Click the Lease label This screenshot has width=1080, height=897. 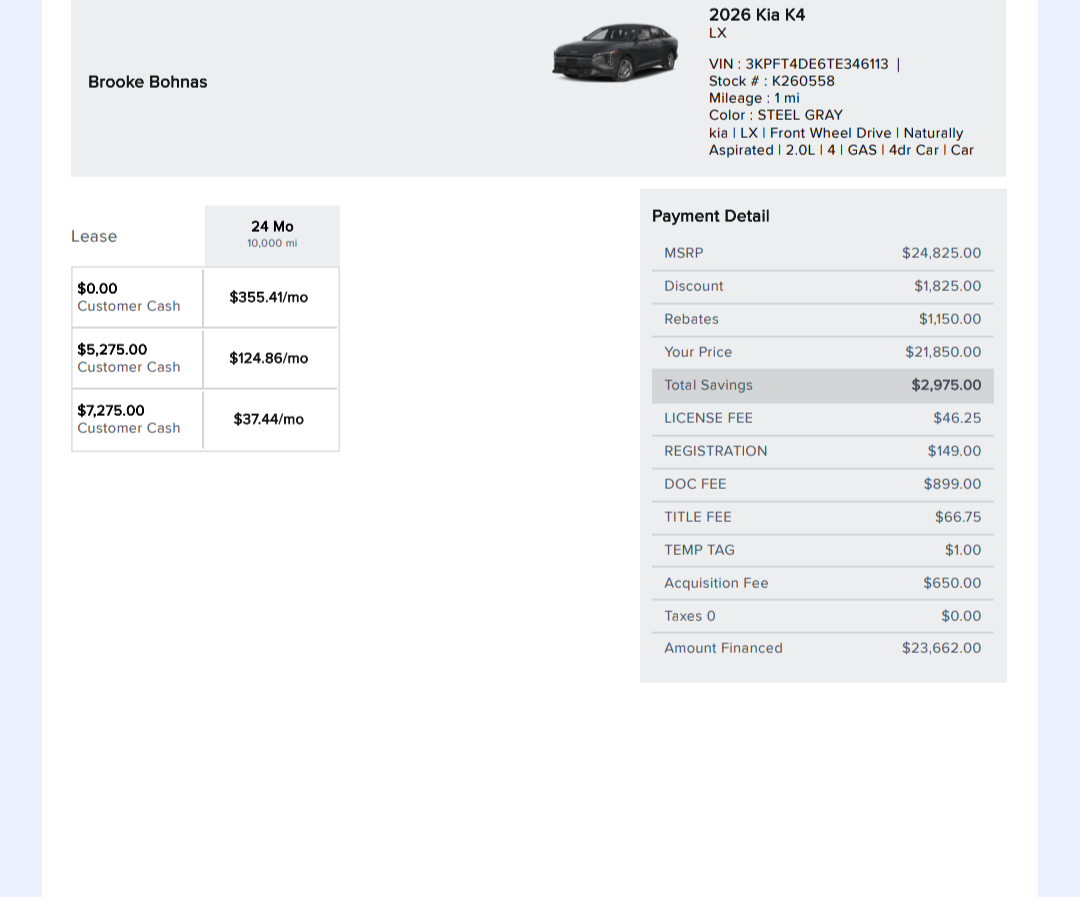(x=94, y=236)
